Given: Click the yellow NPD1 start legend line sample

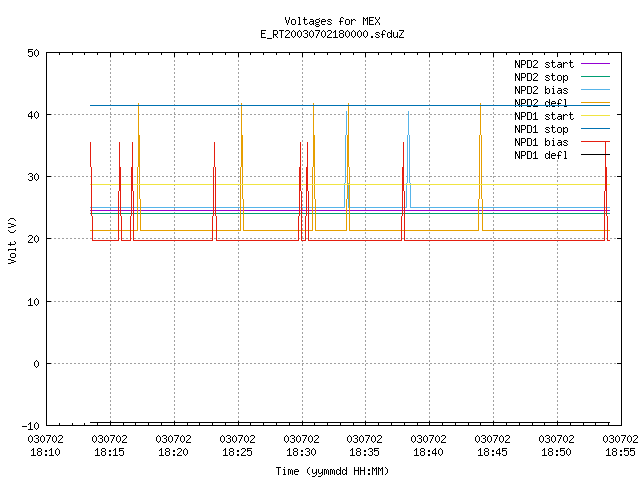Looking at the screenshot, I should [x=595, y=116].
